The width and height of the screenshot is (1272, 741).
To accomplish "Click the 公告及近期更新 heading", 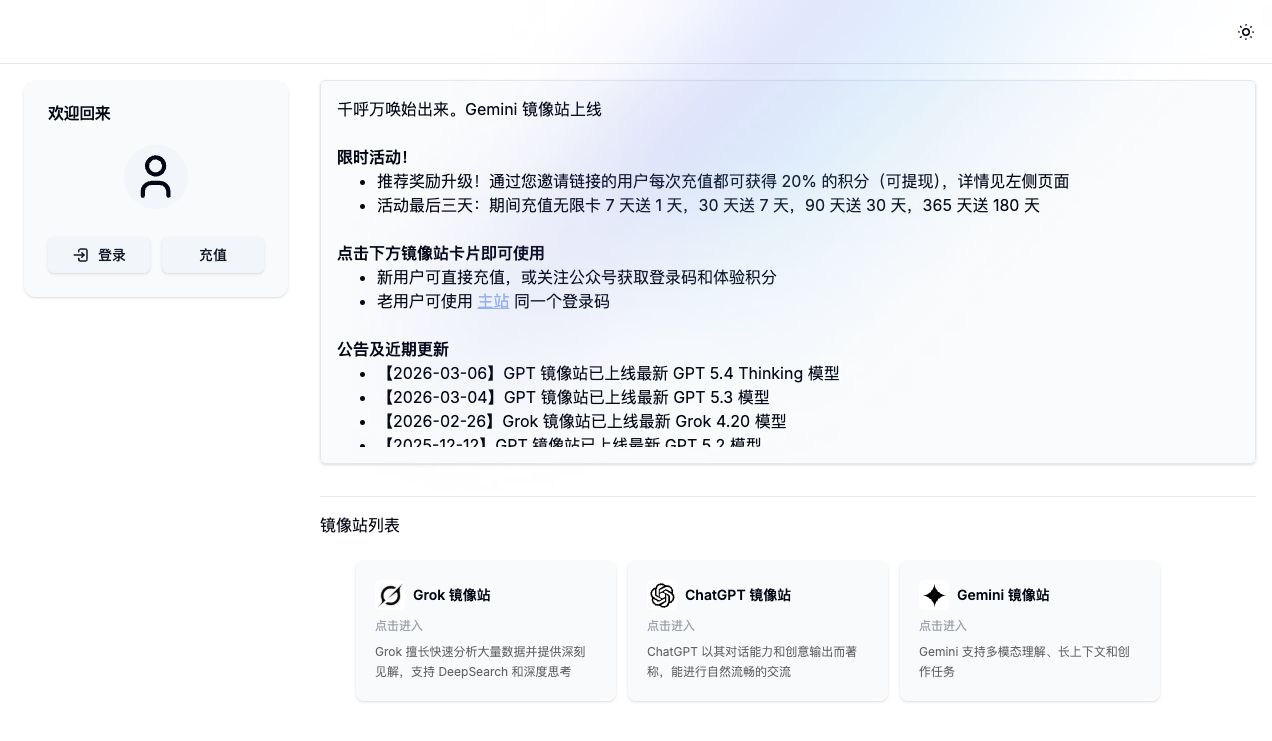I will 393,349.
